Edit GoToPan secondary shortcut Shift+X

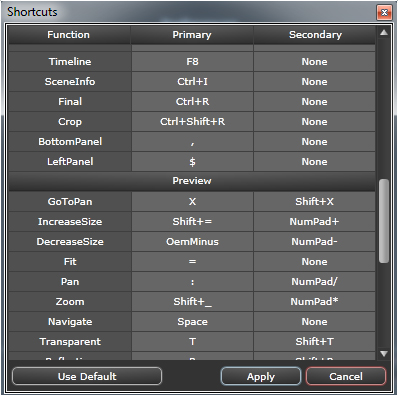(x=314, y=202)
